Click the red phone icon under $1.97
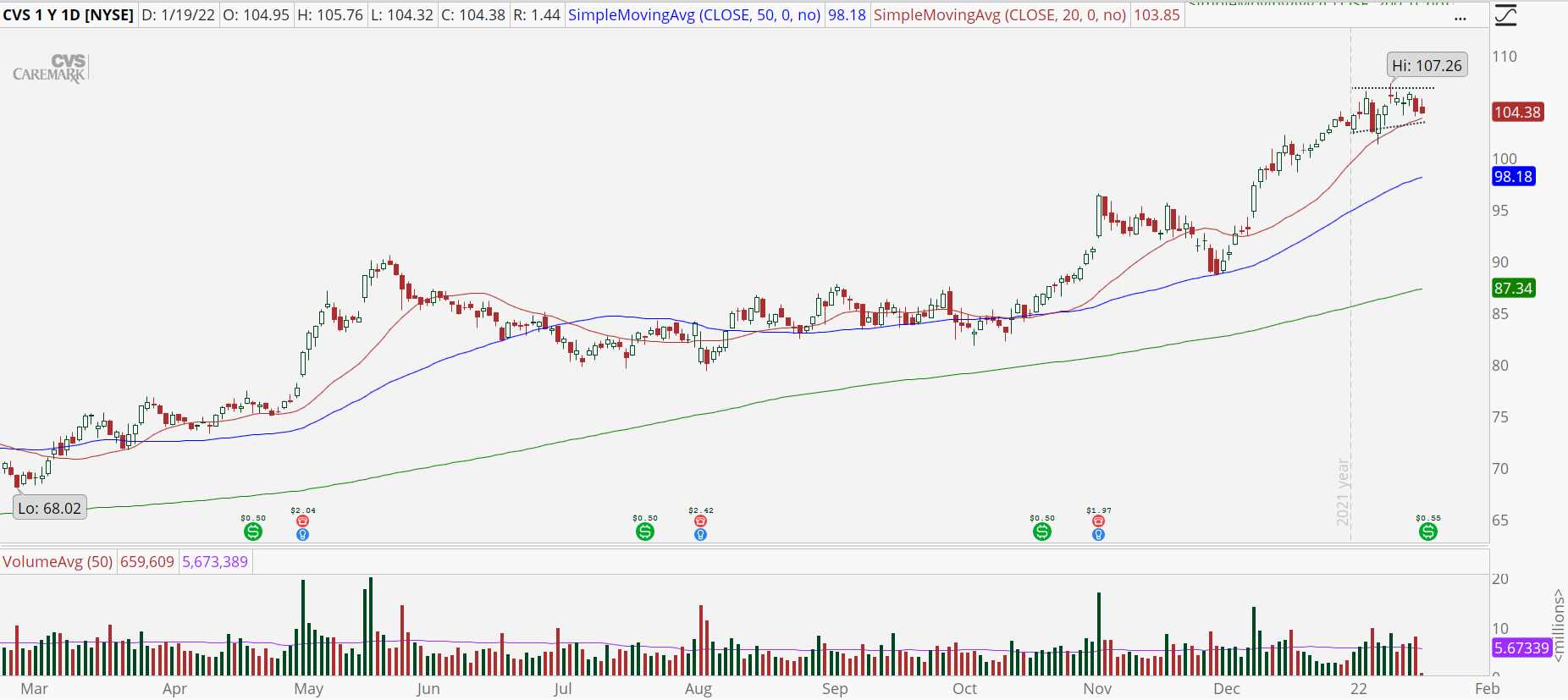Screen dimensions: 1568x700 tap(1098, 521)
